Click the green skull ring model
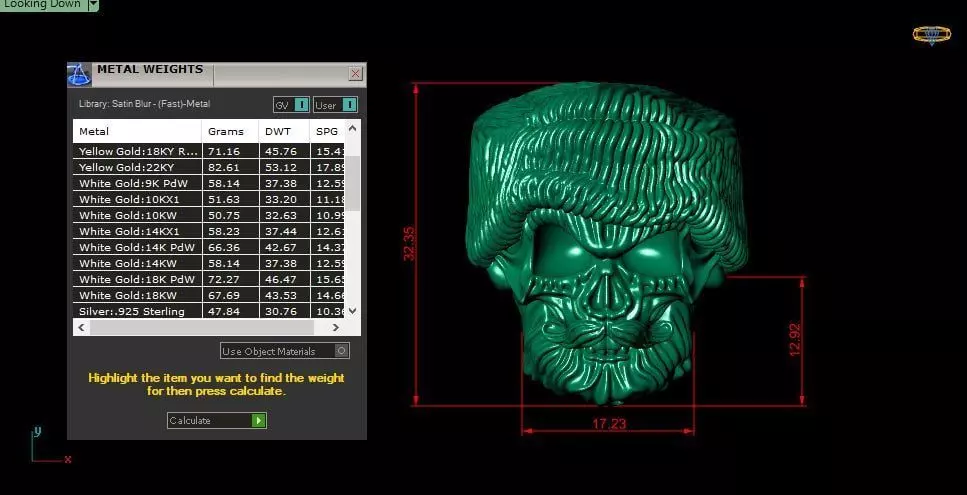The height and width of the screenshot is (495, 967). (607, 243)
